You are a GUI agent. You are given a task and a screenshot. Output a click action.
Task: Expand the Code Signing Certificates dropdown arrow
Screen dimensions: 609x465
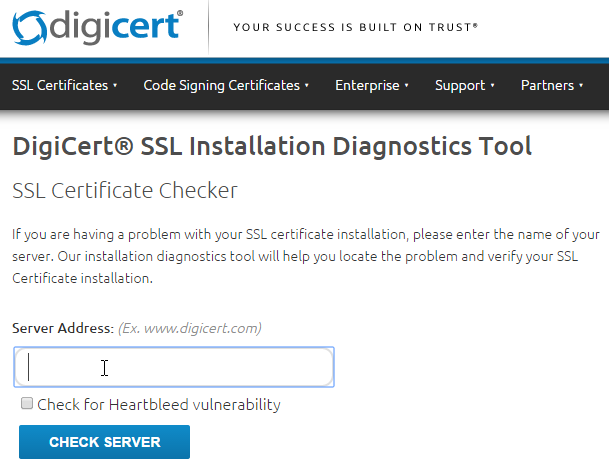[x=307, y=85]
